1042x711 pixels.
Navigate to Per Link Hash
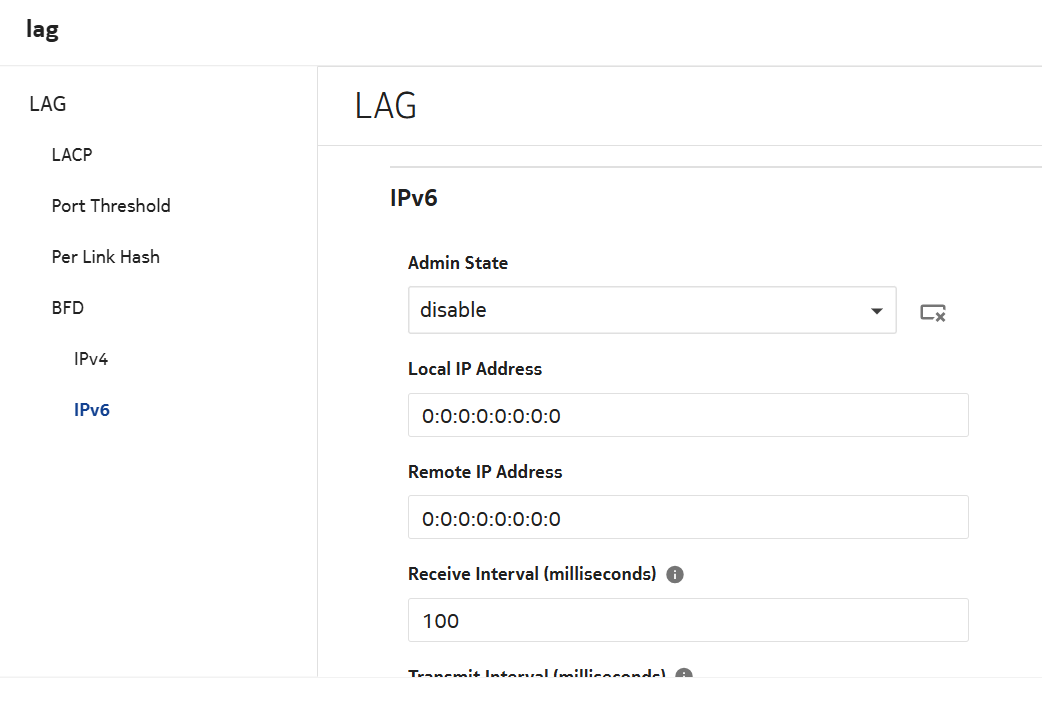click(106, 257)
